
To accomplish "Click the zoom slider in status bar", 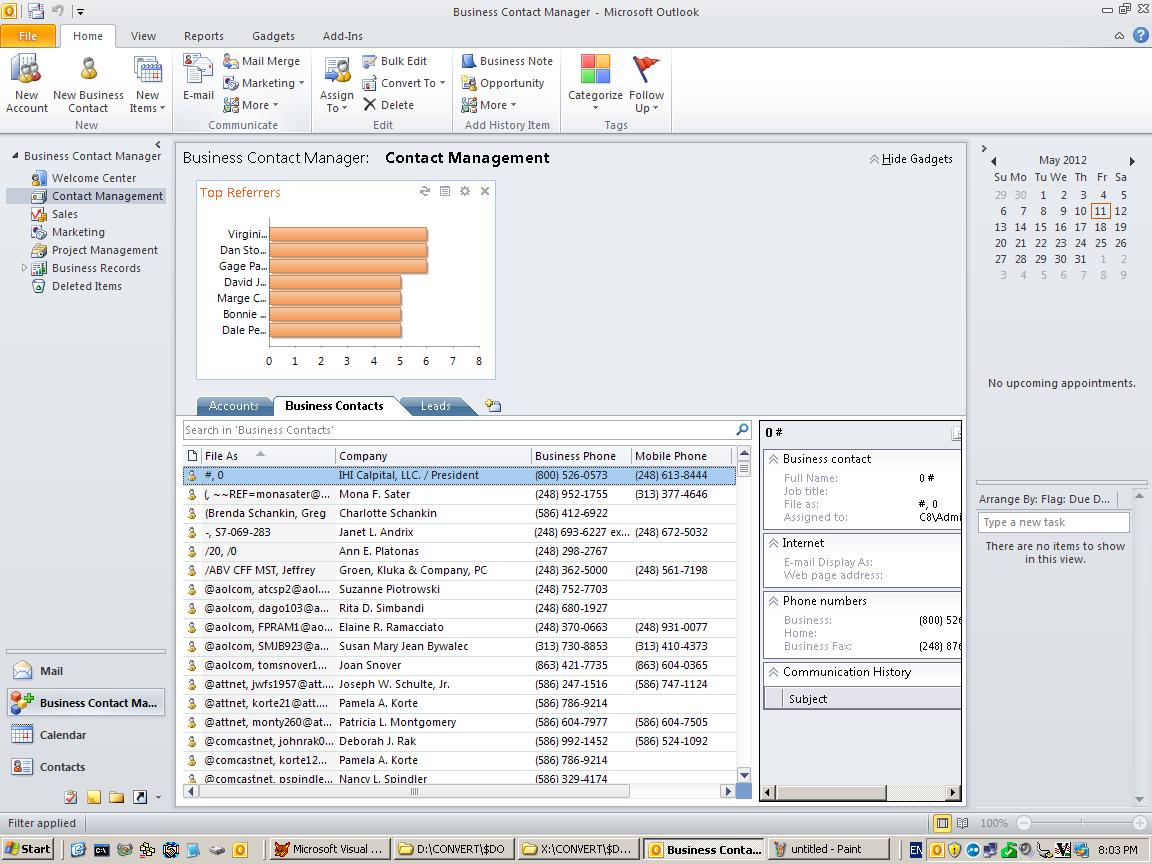I will coord(1082,823).
